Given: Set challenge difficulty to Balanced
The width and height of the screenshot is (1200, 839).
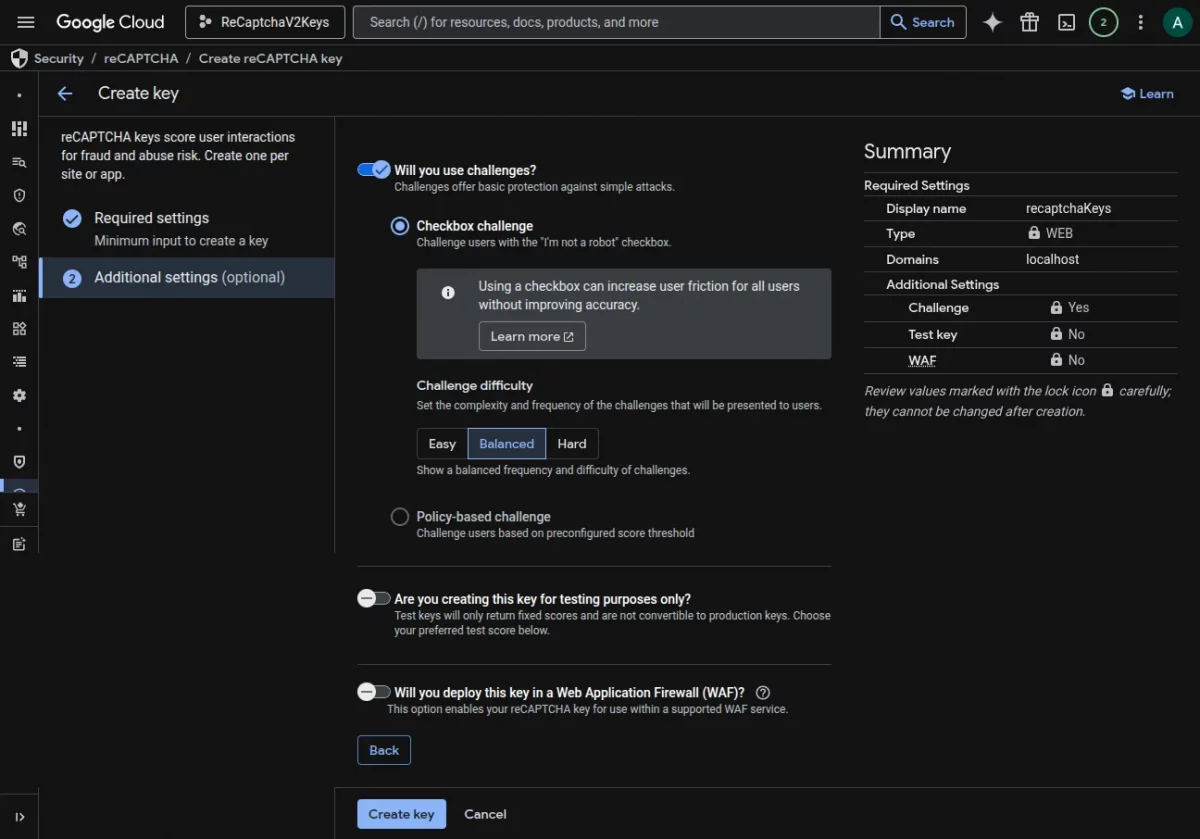Looking at the screenshot, I should (507, 444).
